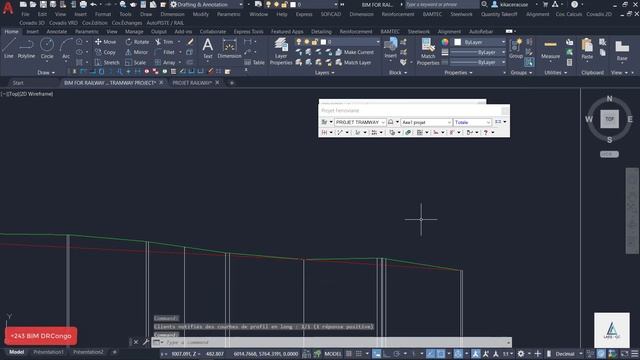
Task: Expand the Layers panel
Action: [324, 72]
